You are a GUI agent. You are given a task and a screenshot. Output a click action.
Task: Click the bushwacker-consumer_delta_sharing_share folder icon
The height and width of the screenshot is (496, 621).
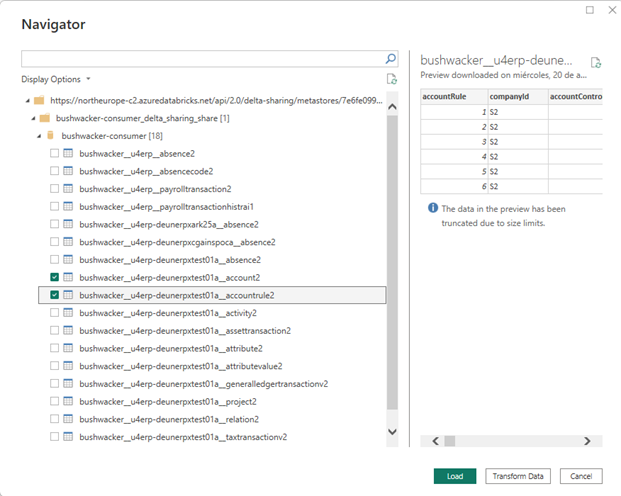(x=45, y=118)
